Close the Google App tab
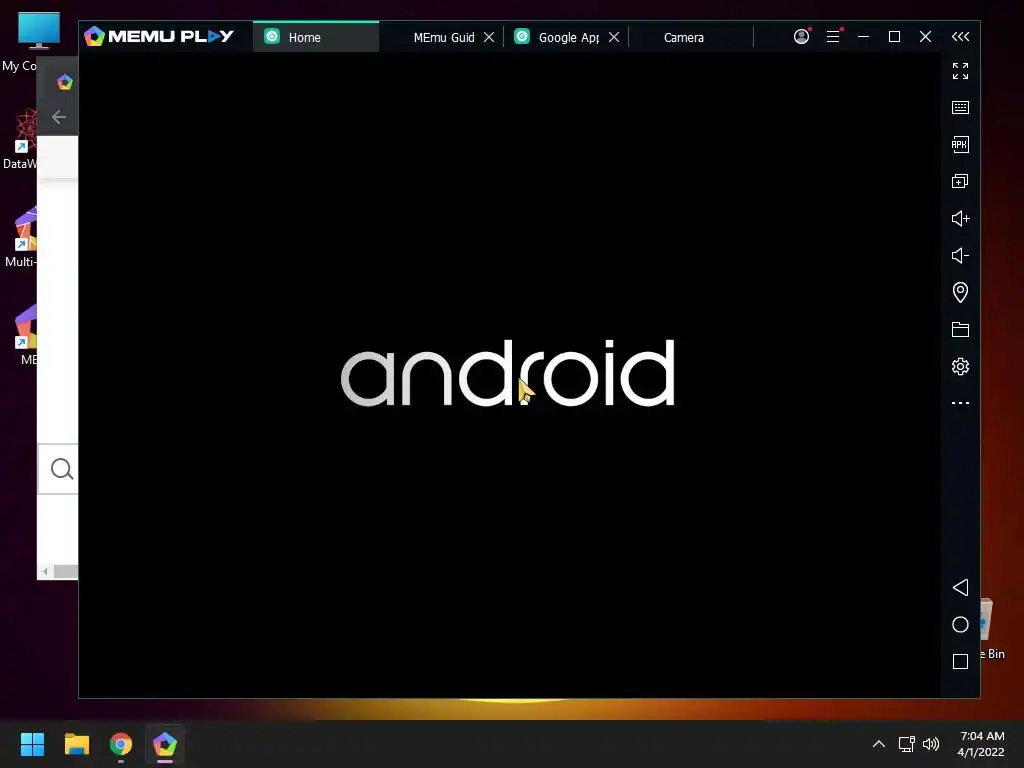 coord(614,37)
